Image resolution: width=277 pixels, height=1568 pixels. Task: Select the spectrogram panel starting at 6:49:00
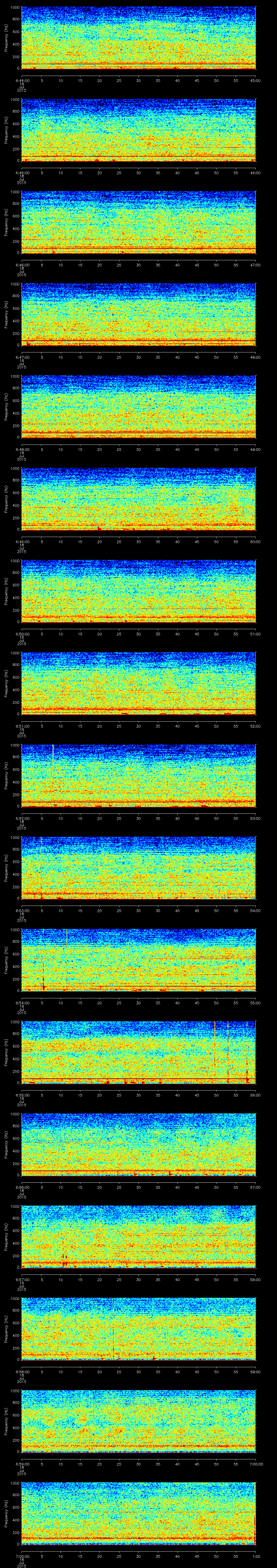(x=139, y=499)
